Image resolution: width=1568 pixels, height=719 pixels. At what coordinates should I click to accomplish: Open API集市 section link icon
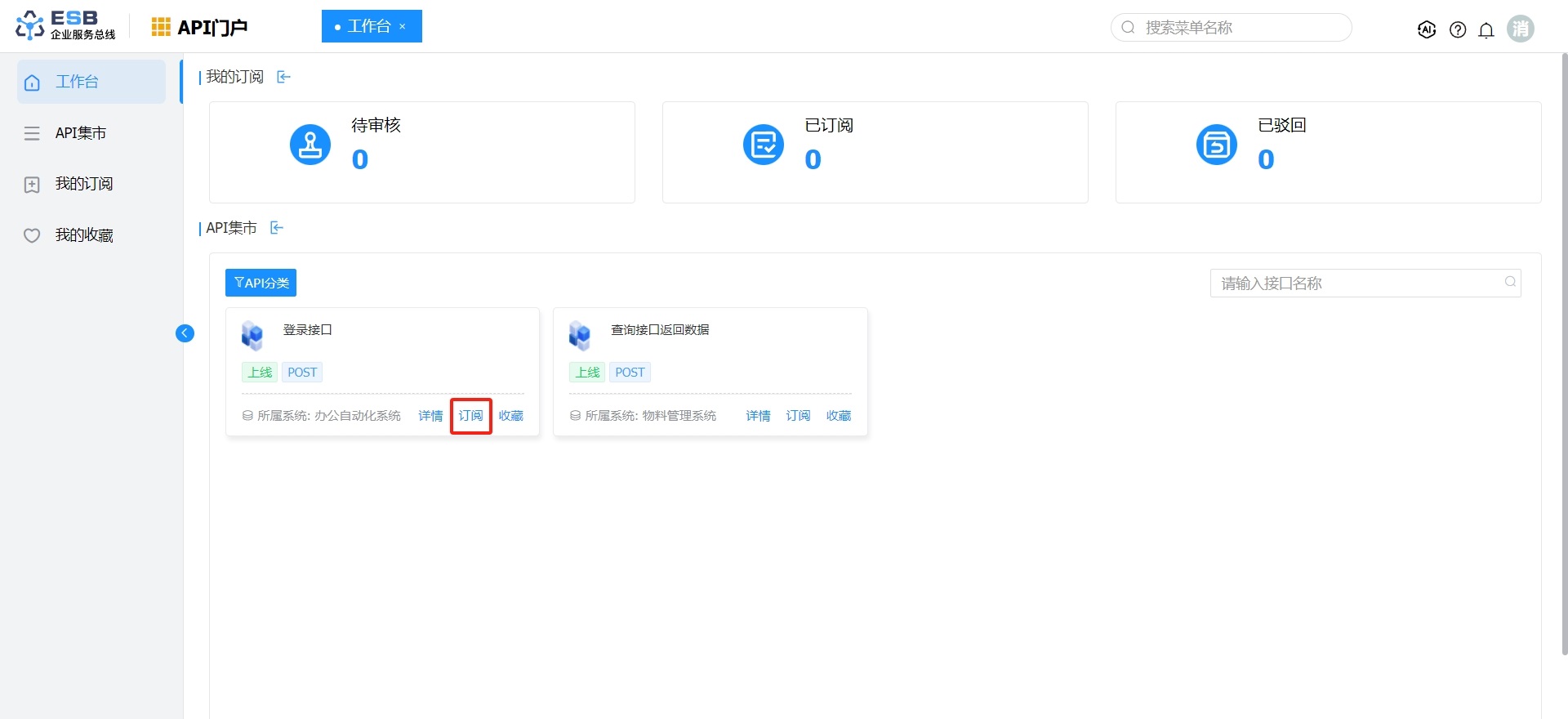click(277, 228)
